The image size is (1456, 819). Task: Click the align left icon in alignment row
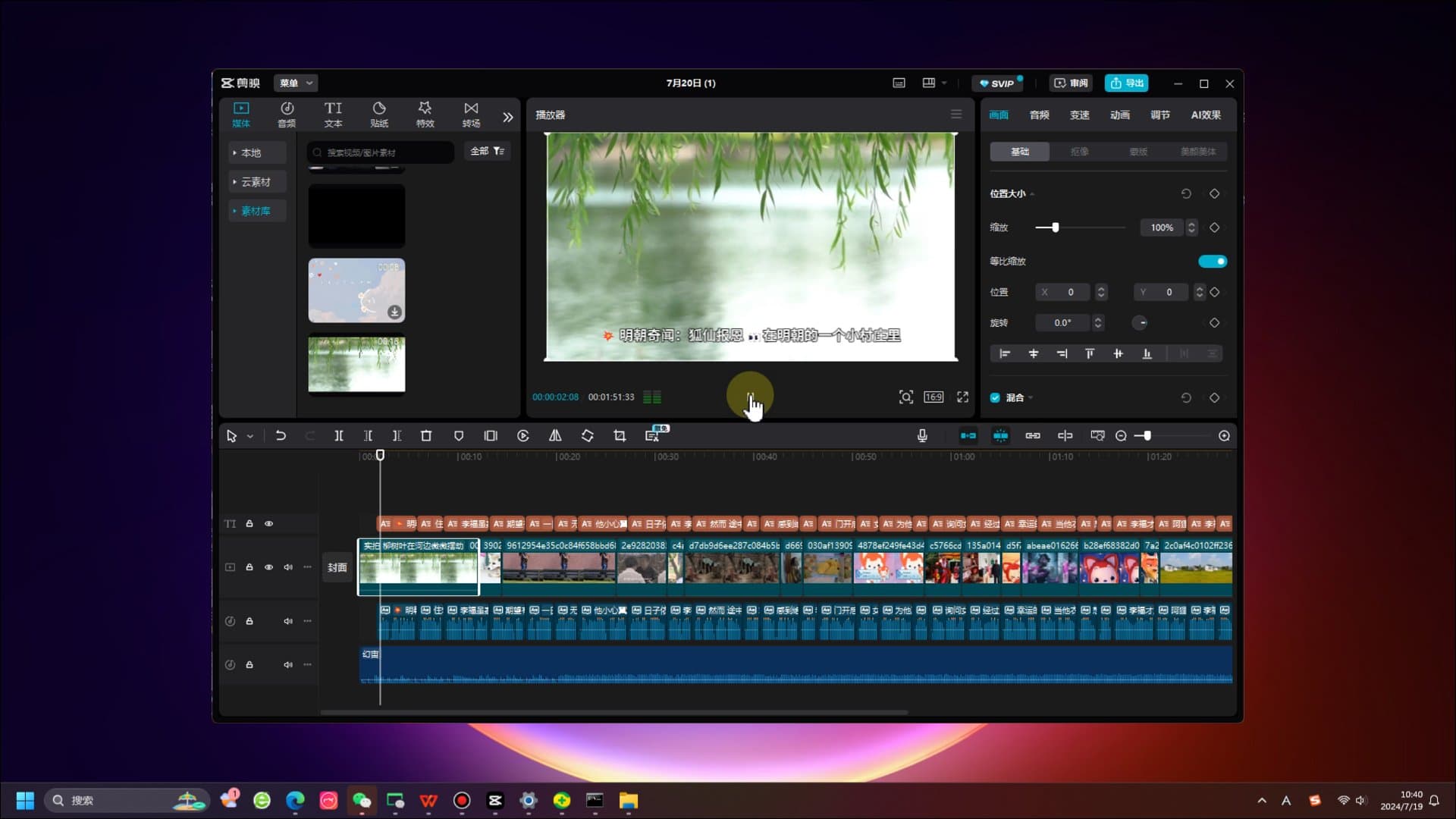1005,354
